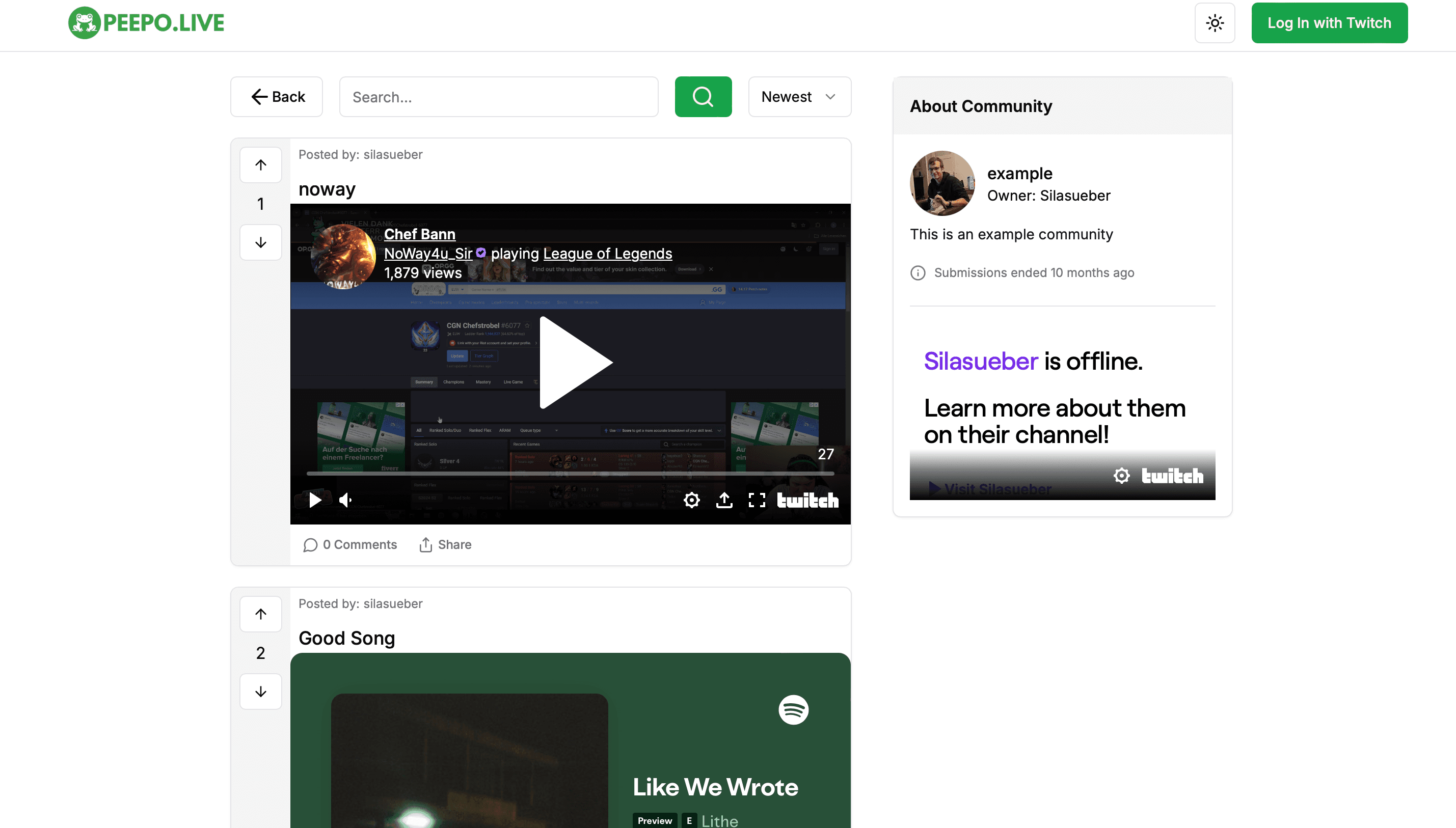Click the submissions ended info icon
This screenshot has height=828, width=1456.
(918, 273)
